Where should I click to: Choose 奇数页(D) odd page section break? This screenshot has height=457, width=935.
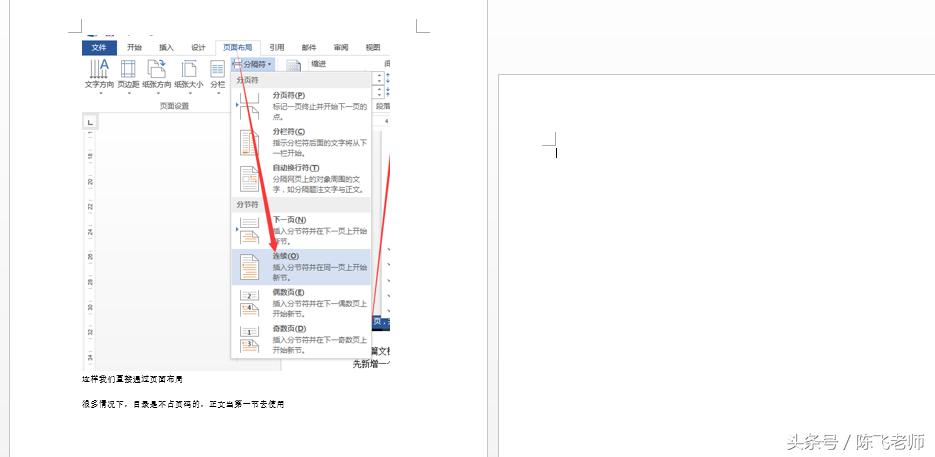[x=301, y=339]
